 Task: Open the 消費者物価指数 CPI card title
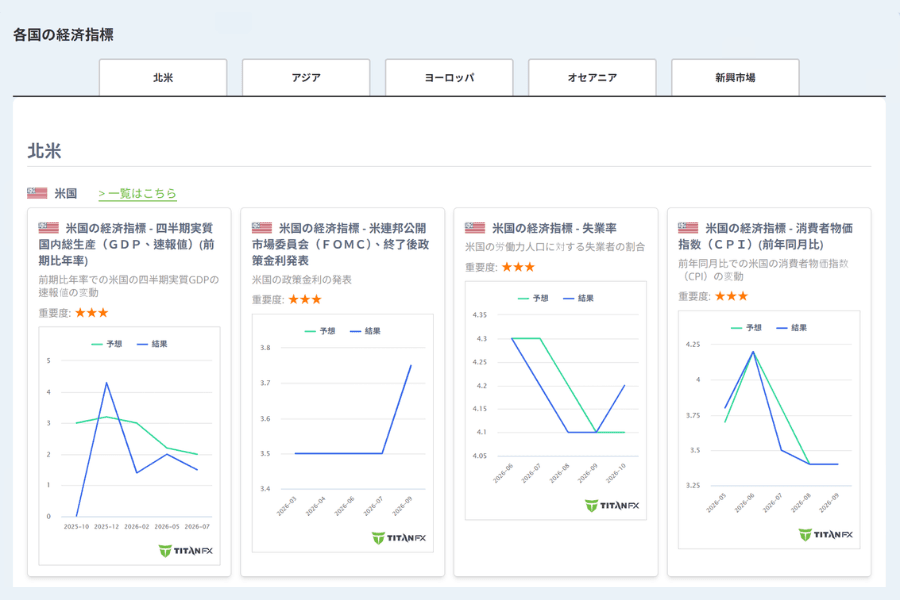pyautogui.click(x=766, y=236)
